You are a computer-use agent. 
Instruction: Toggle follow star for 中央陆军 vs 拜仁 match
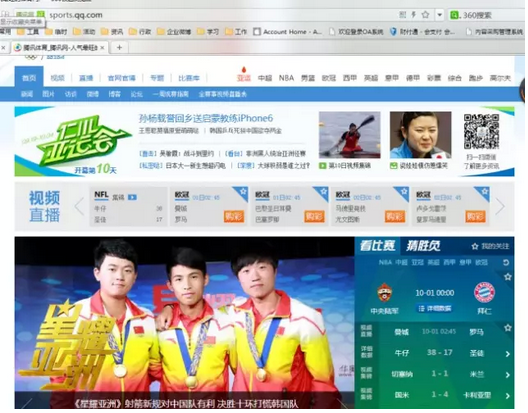pos(507,277)
